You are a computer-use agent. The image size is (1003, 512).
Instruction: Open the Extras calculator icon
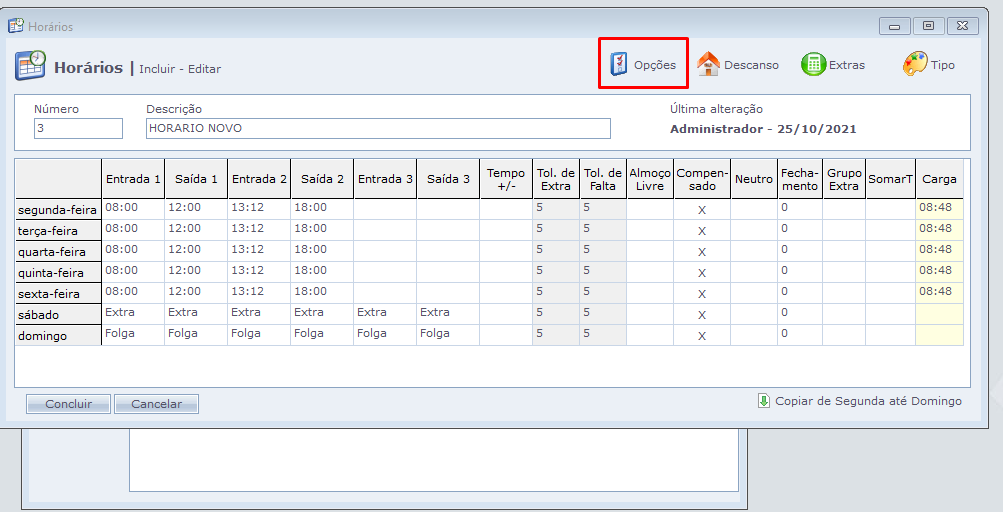(813, 65)
